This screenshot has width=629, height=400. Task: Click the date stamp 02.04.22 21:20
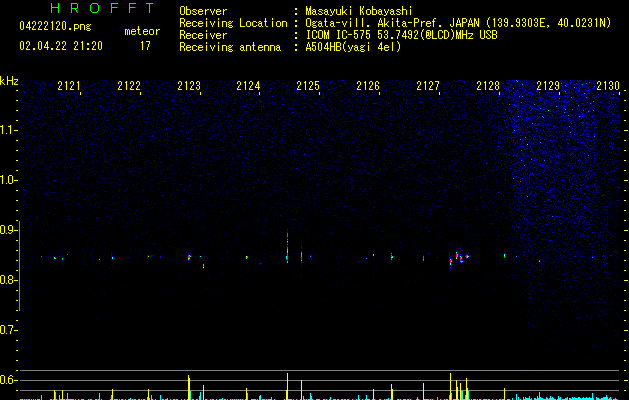61,46
